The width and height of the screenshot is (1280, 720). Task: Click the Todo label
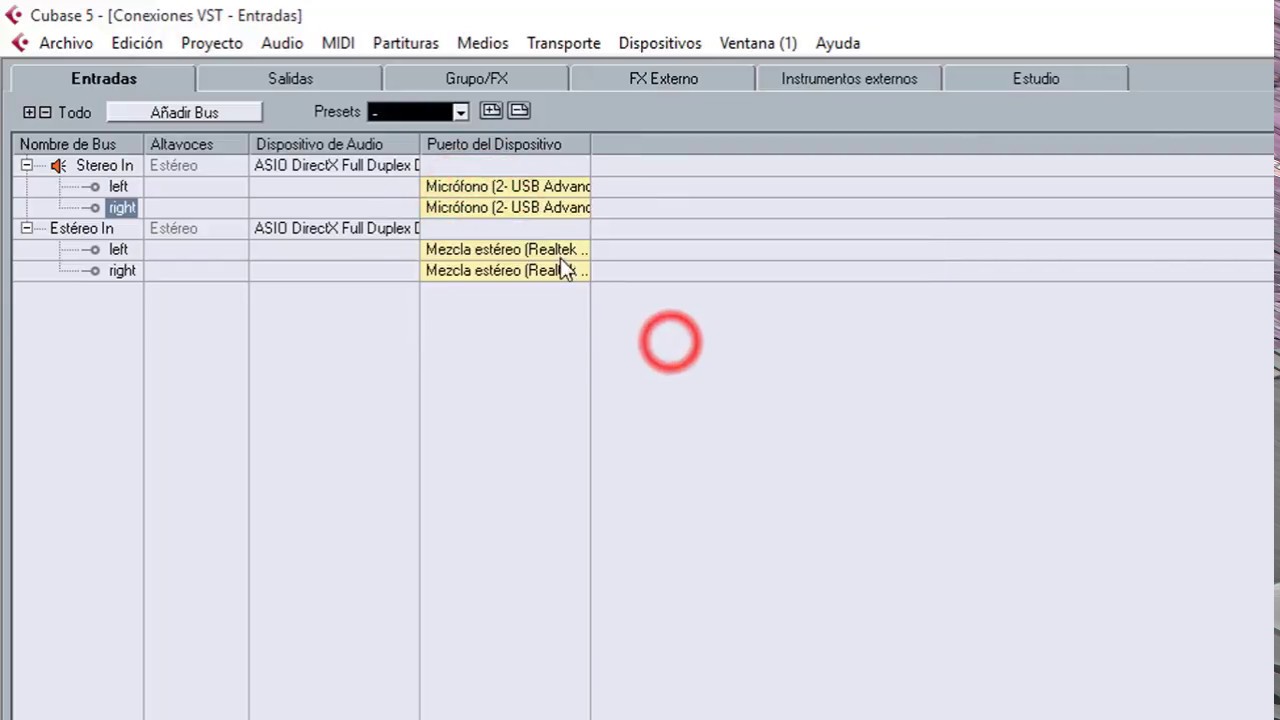point(74,113)
